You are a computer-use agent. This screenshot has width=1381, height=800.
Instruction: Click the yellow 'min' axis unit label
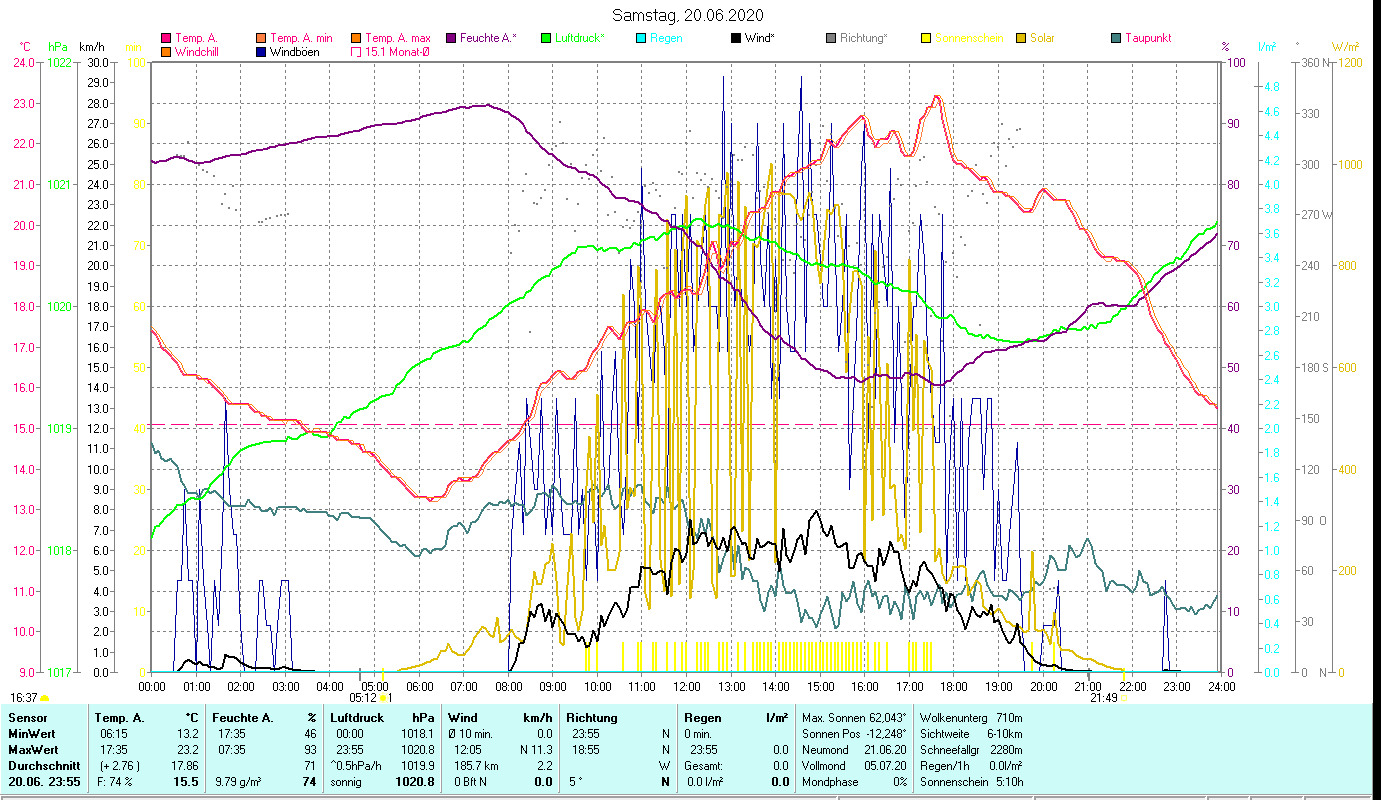click(133, 47)
